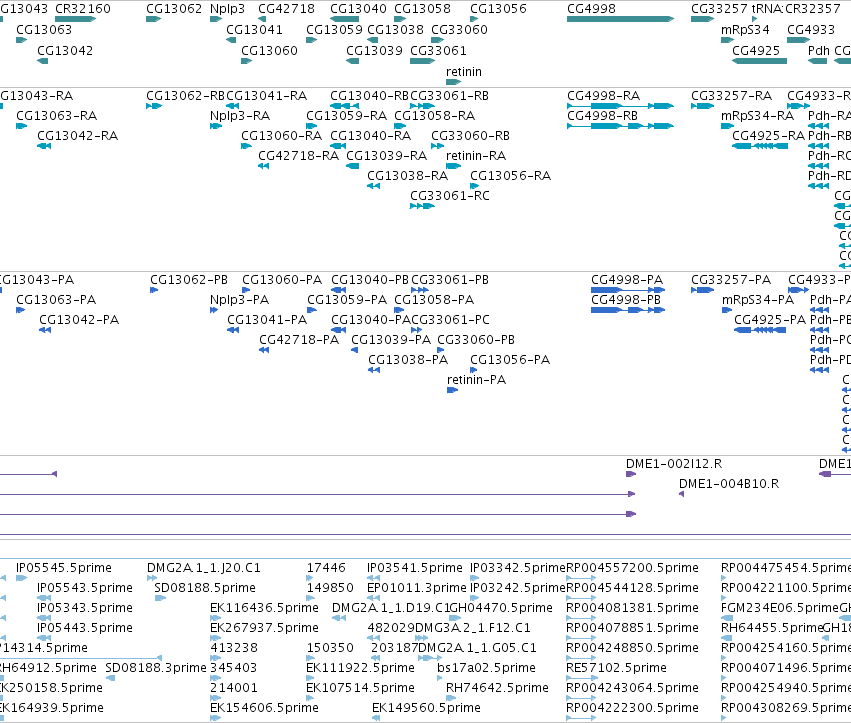This screenshot has height=723, width=851.
Task: Click the bs17a02.5prime EST label
Action: point(486,668)
